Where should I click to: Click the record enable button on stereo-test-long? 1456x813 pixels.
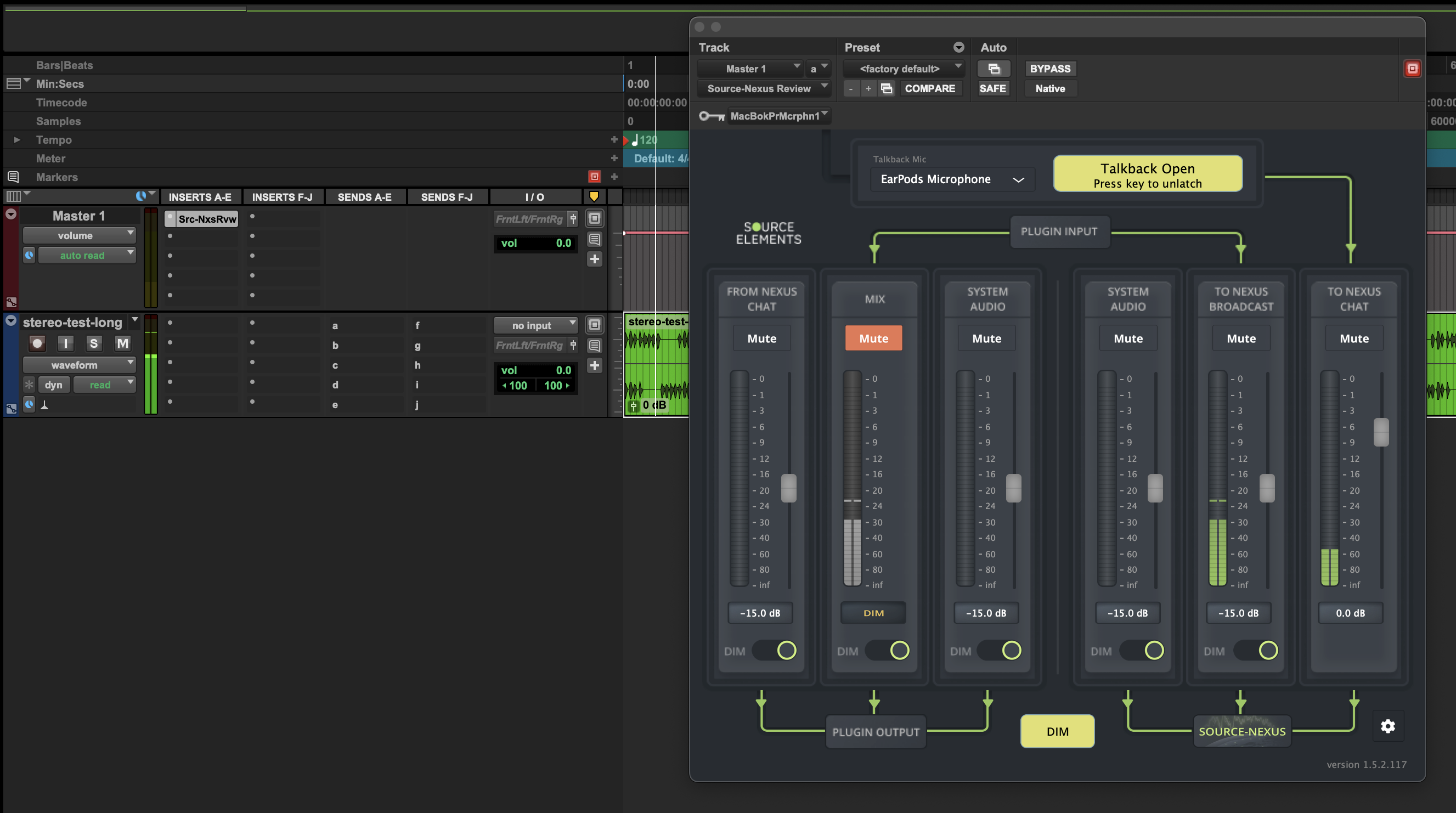pos(37,343)
